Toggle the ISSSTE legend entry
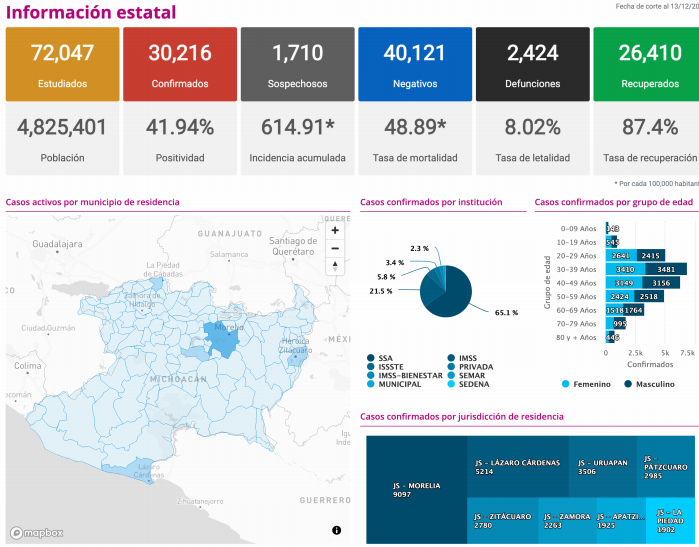The width and height of the screenshot is (699, 547). [372, 366]
